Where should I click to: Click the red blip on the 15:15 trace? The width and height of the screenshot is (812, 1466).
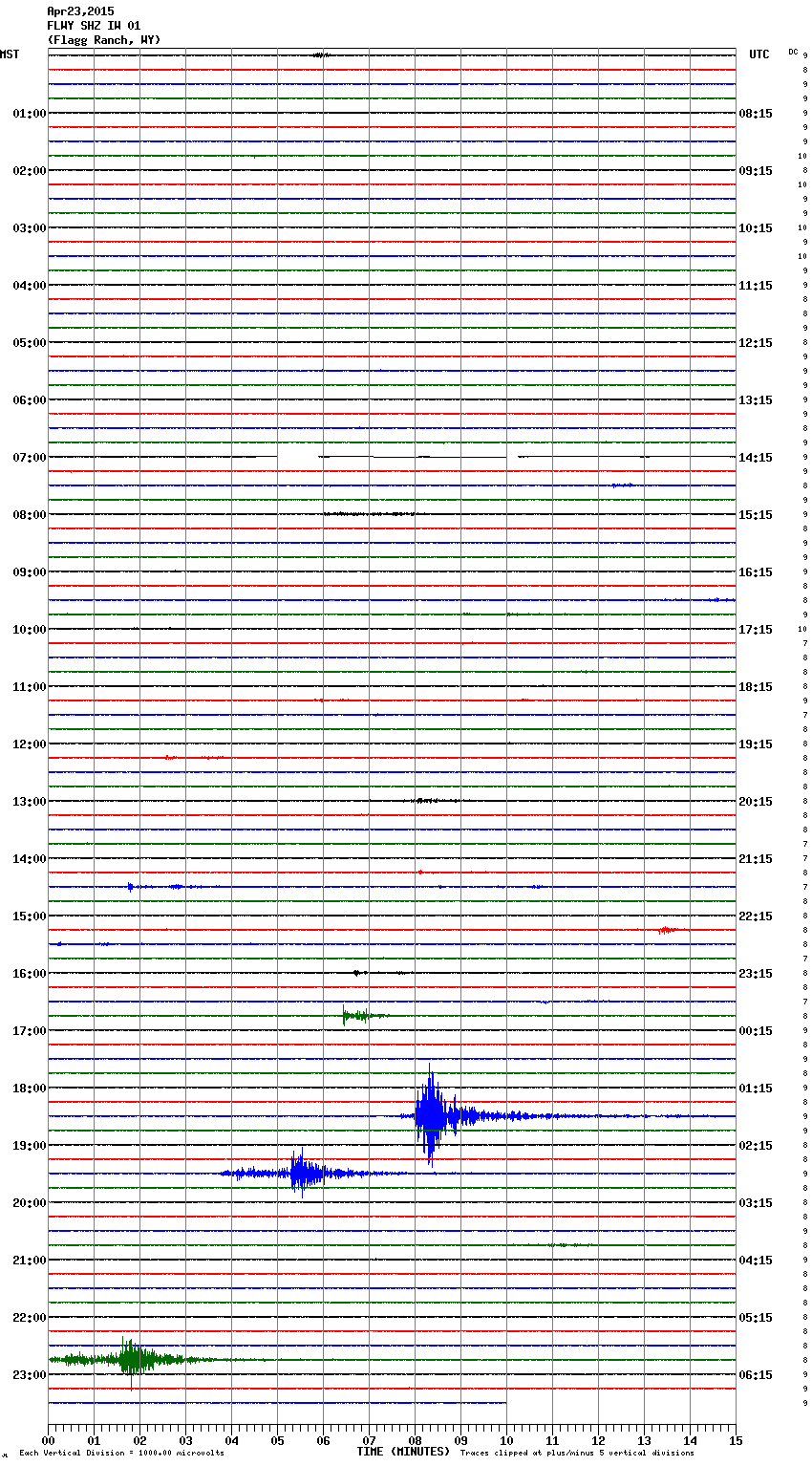click(x=668, y=930)
